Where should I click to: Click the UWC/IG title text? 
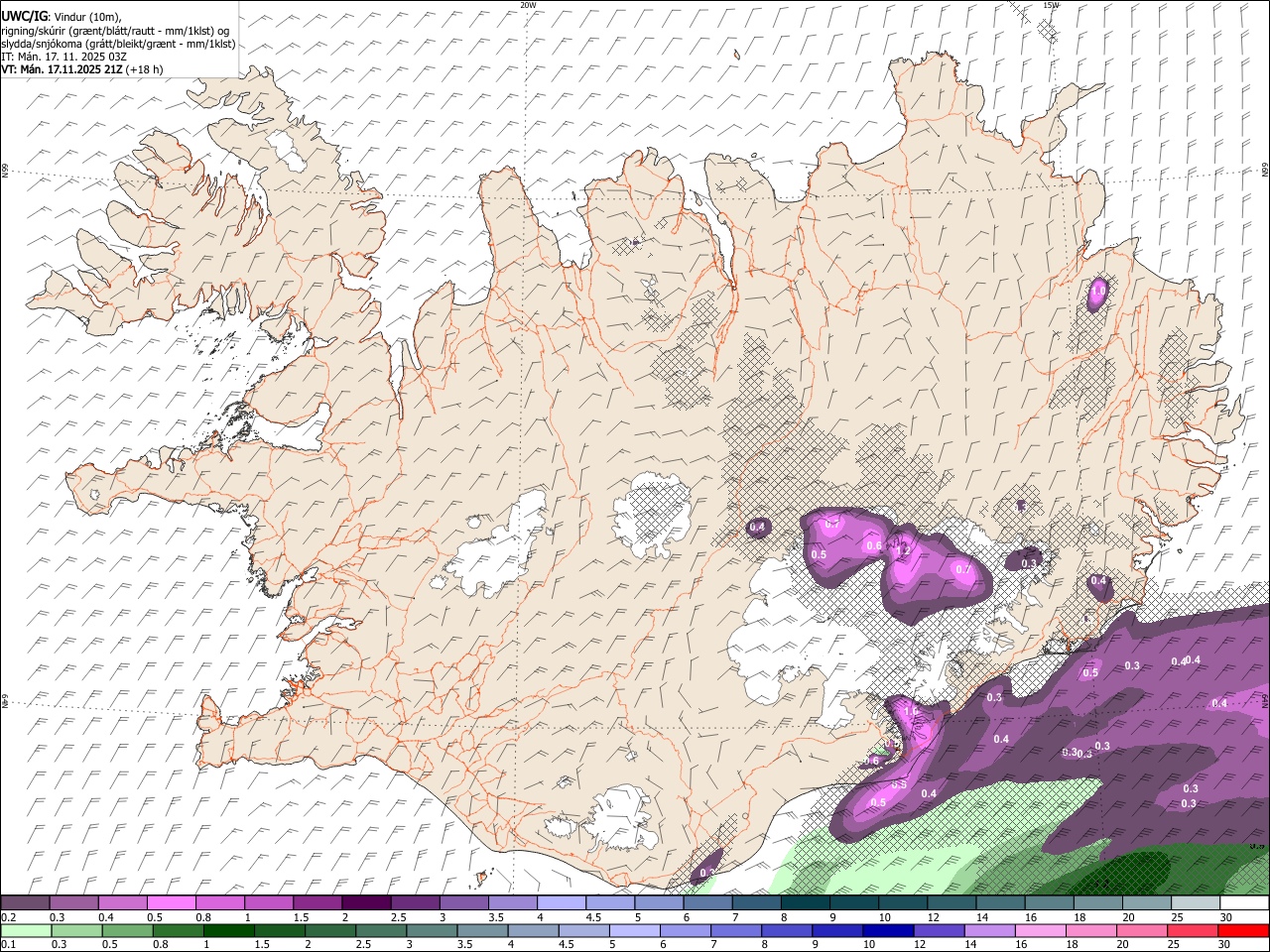pyautogui.click(x=24, y=15)
